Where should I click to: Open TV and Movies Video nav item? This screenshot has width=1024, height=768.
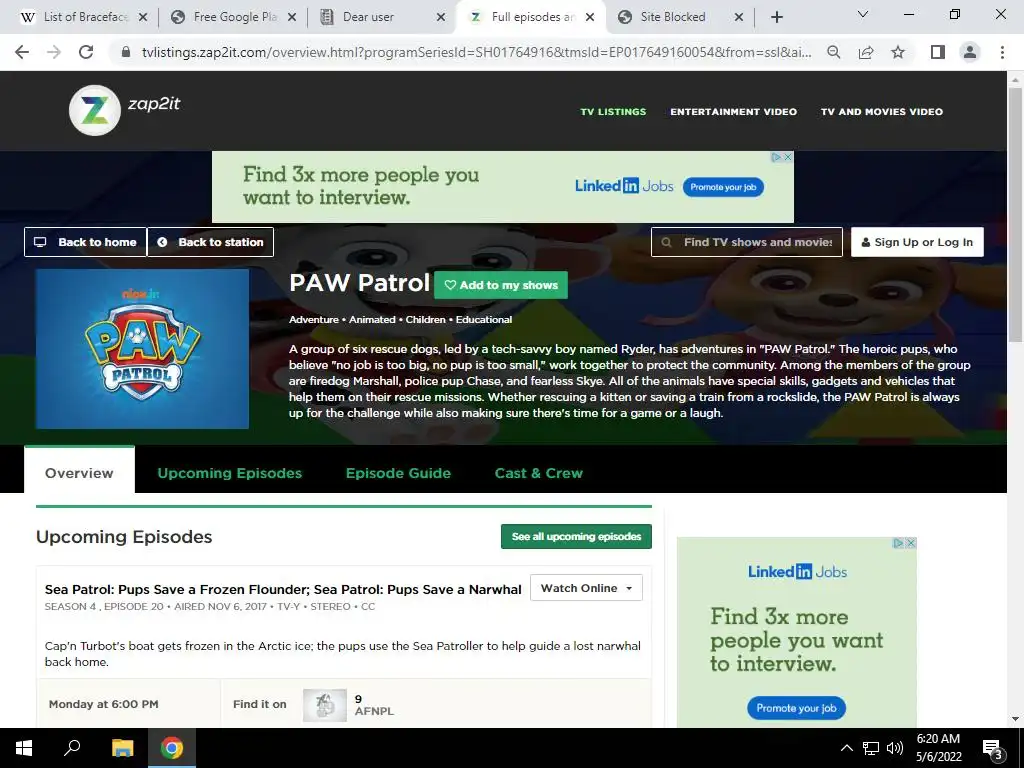click(882, 112)
